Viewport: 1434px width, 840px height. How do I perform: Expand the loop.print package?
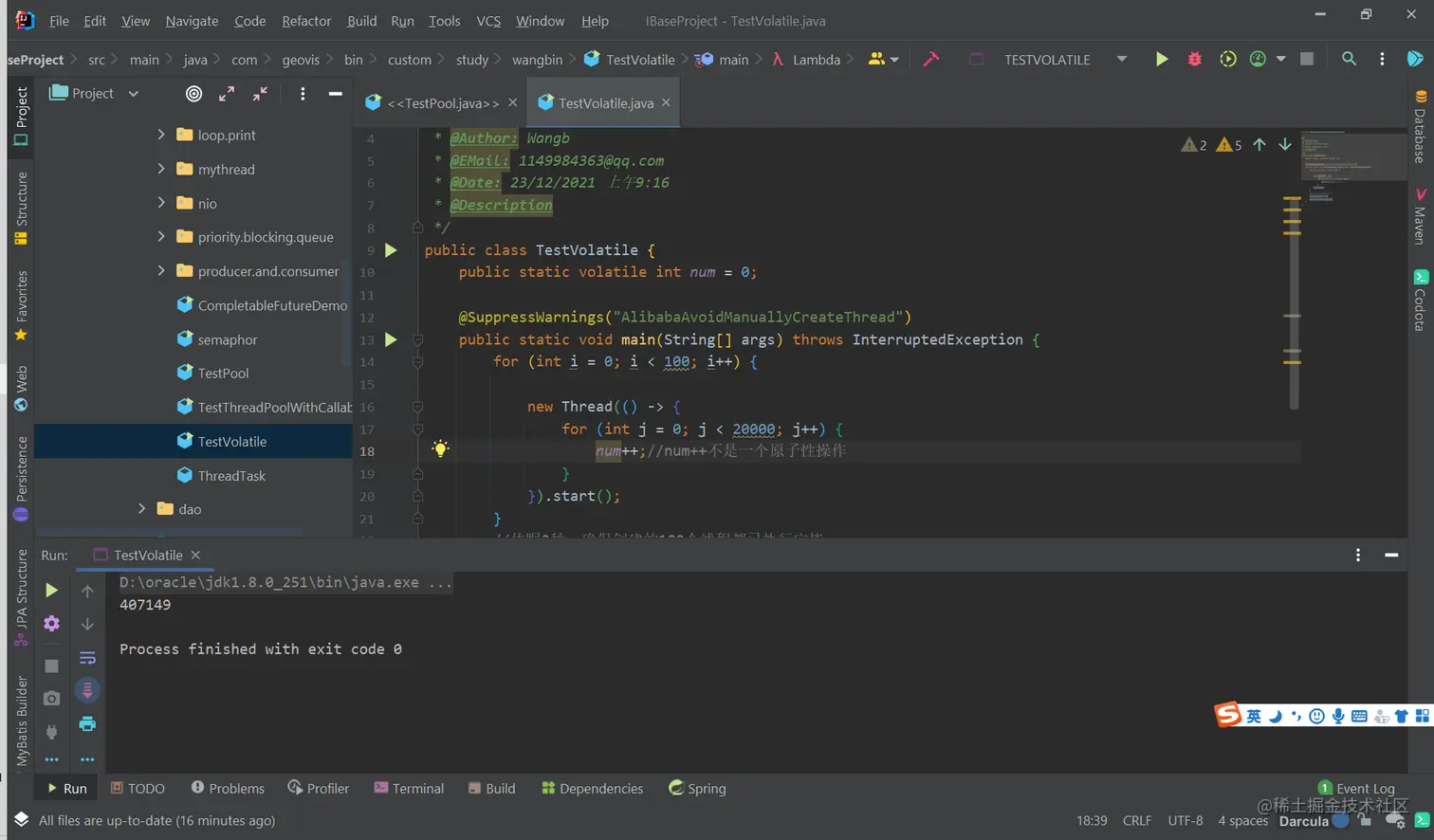tap(161, 135)
